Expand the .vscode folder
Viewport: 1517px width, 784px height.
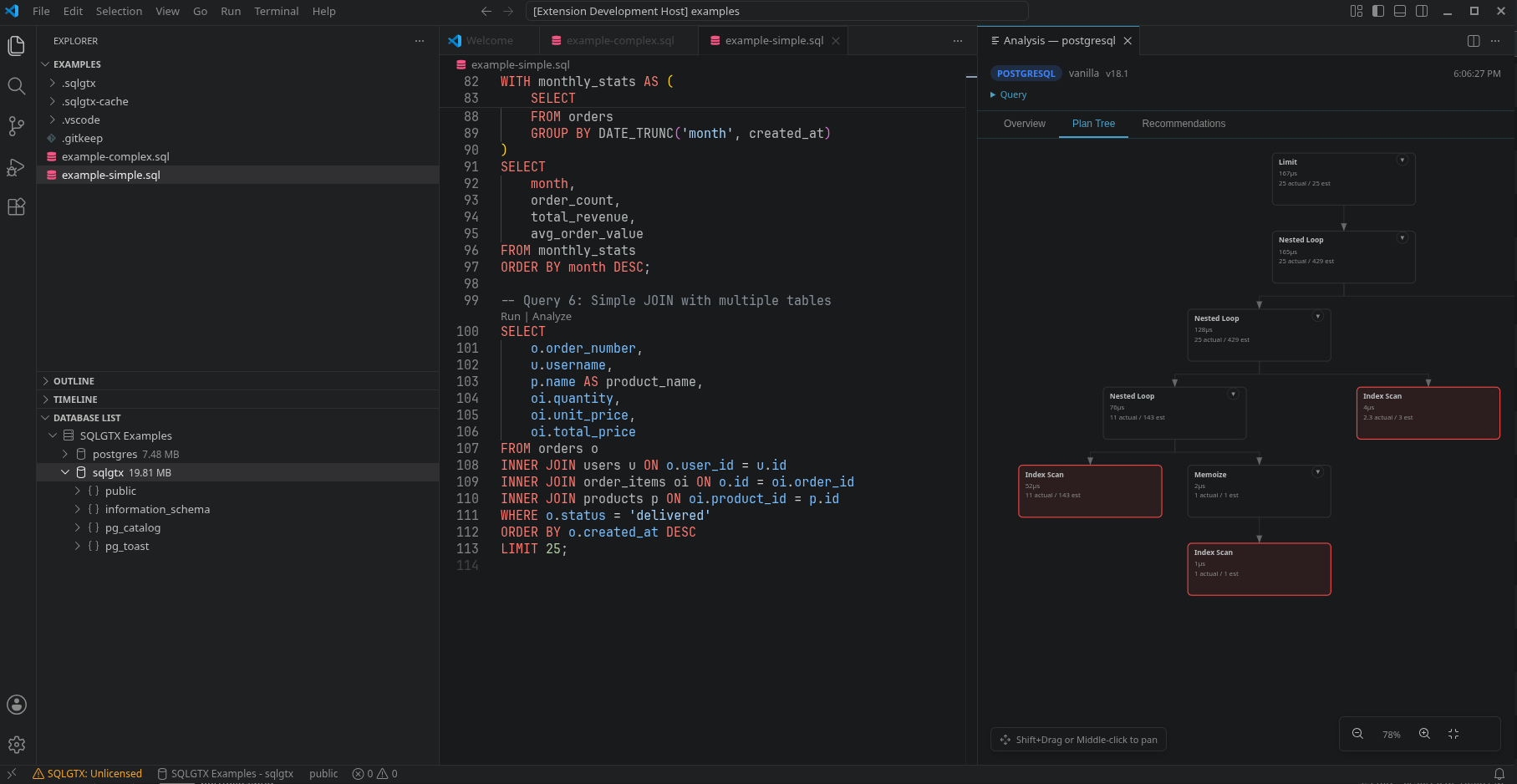[52, 120]
